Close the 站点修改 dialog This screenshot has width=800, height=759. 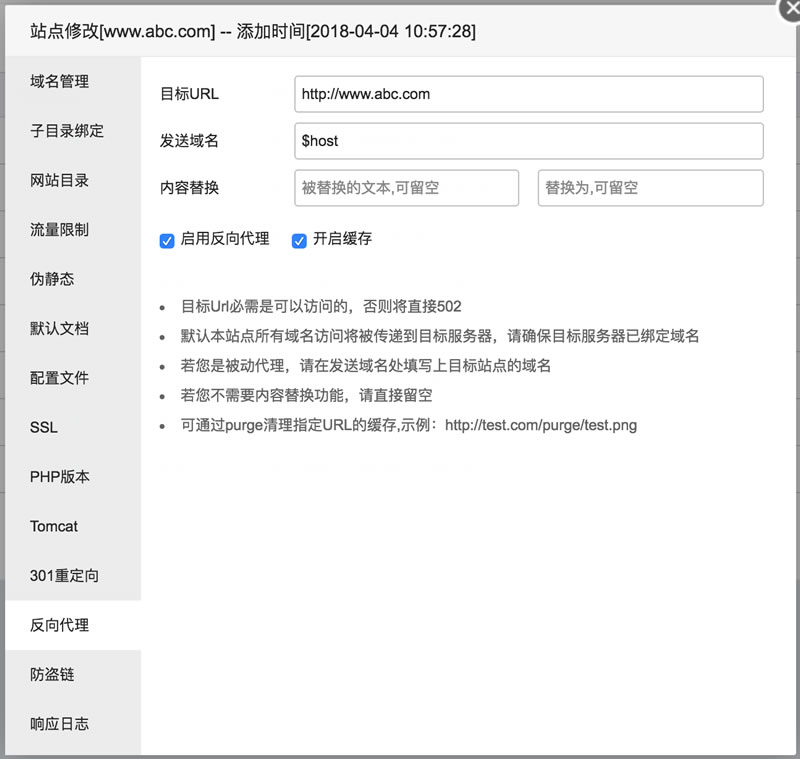point(791,9)
